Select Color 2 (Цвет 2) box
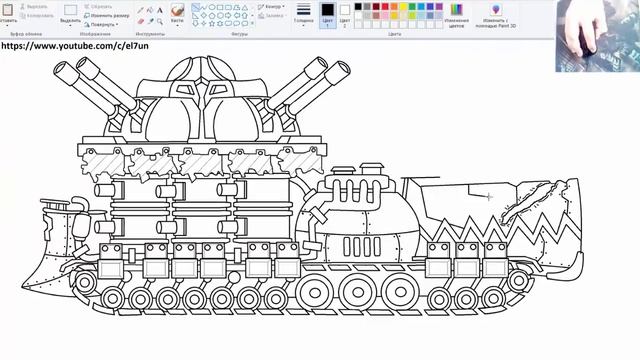Viewport: 640px width, 360px height. [x=345, y=16]
